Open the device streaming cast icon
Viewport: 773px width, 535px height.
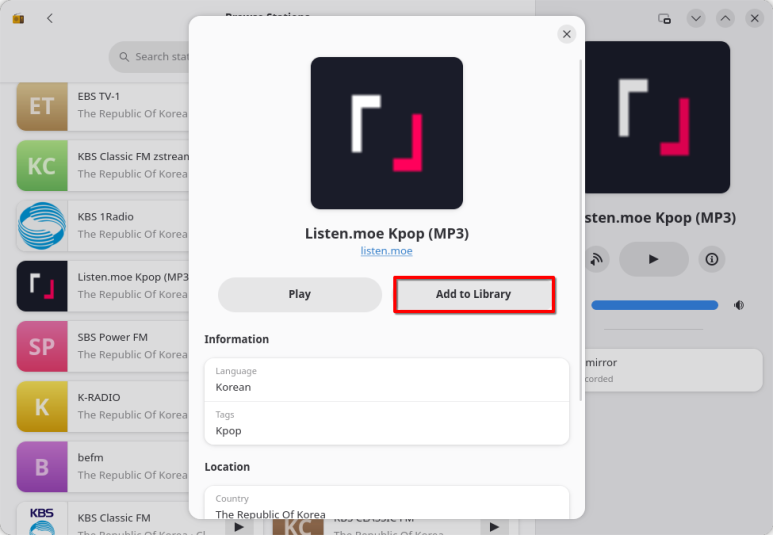(x=596, y=259)
